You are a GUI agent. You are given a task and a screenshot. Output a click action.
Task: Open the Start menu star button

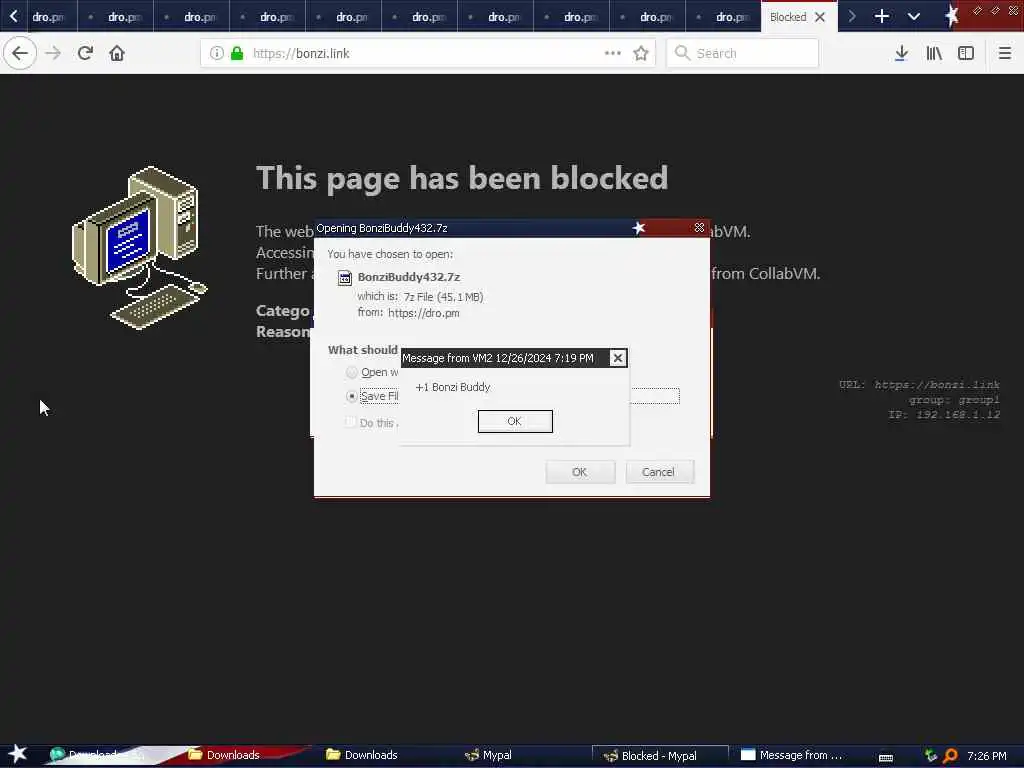tap(18, 754)
